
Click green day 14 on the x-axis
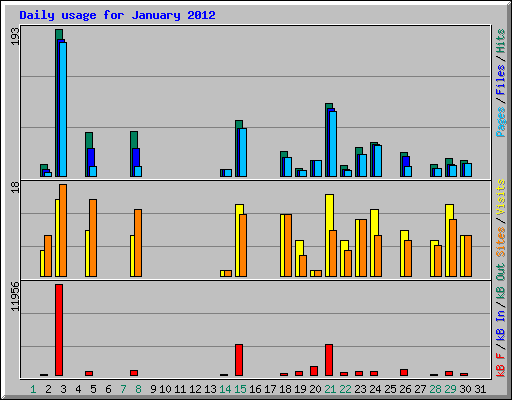click(225, 389)
